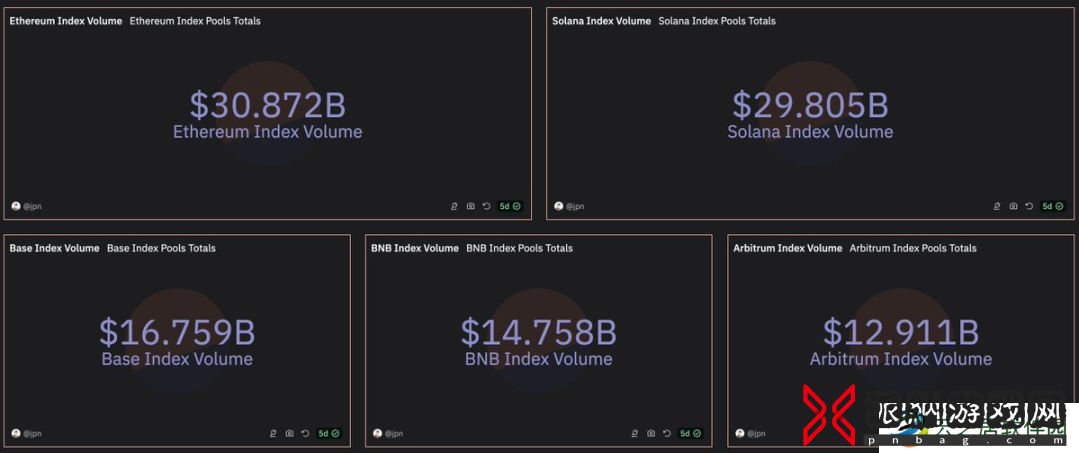Viewport: 1079px width, 453px height.
Task: Open the query link icon in BNB Index Volume panel
Action: pos(635,433)
